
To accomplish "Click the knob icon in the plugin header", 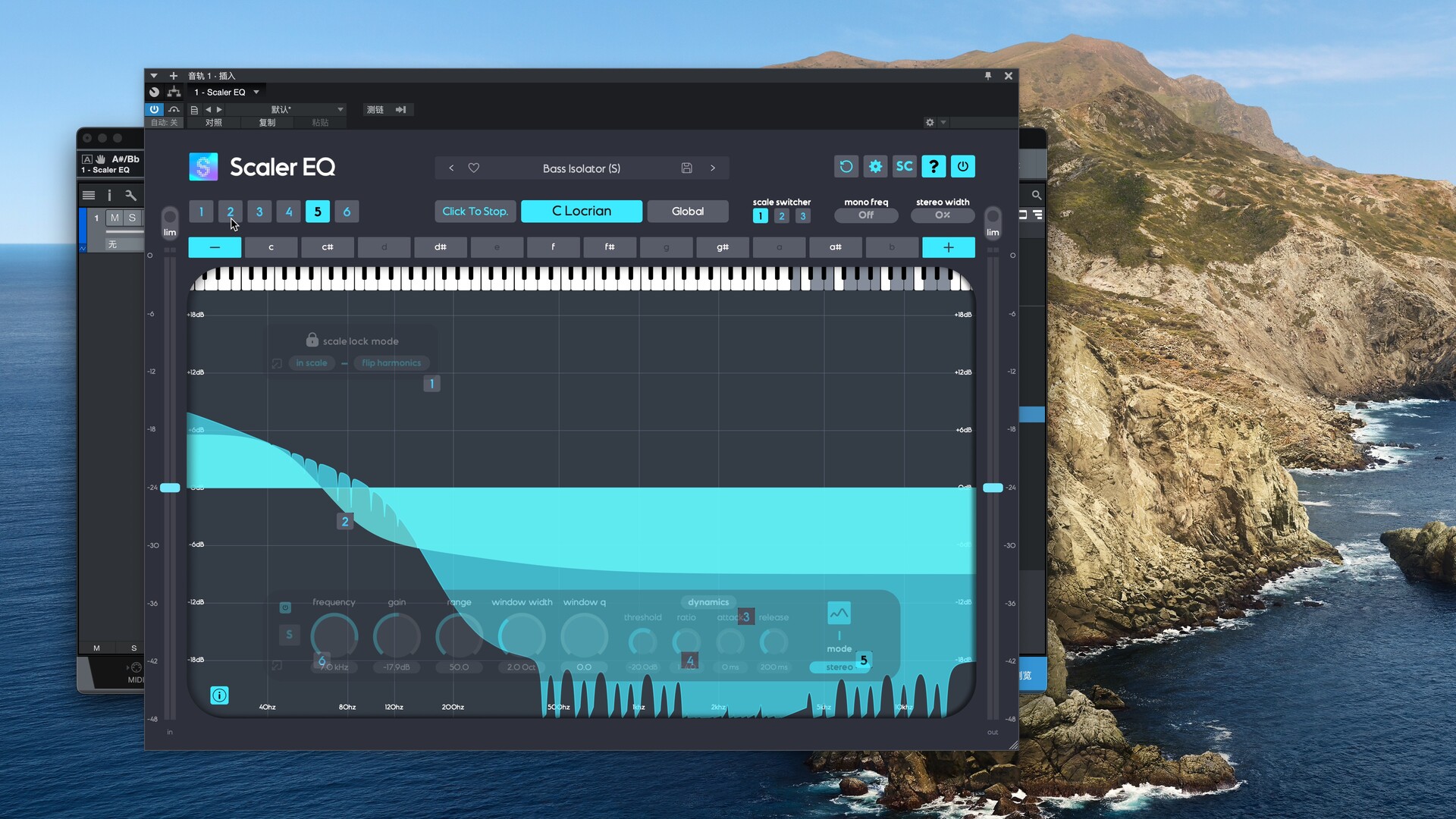I will (154, 92).
